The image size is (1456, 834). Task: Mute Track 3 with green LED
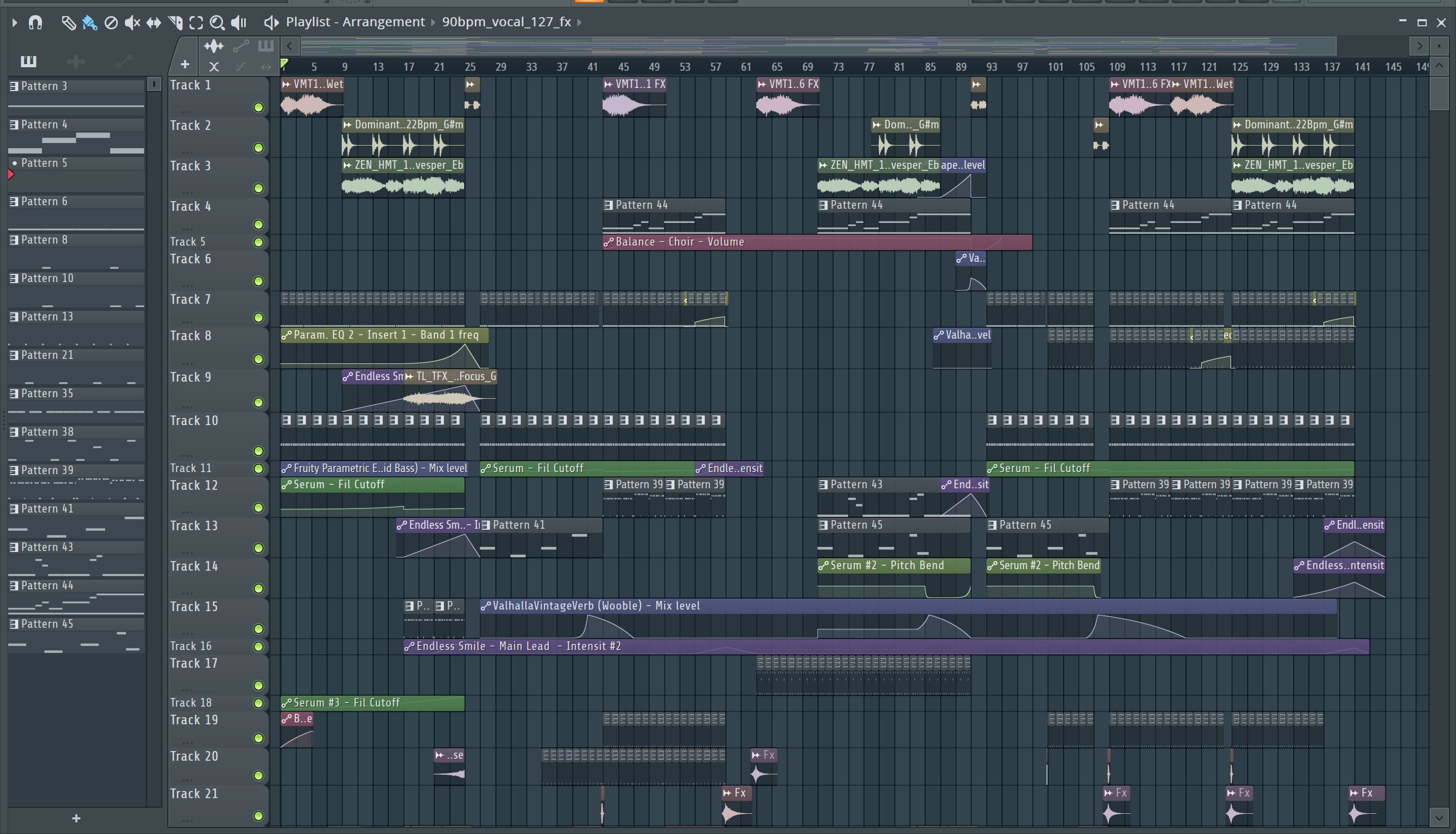[x=258, y=189]
